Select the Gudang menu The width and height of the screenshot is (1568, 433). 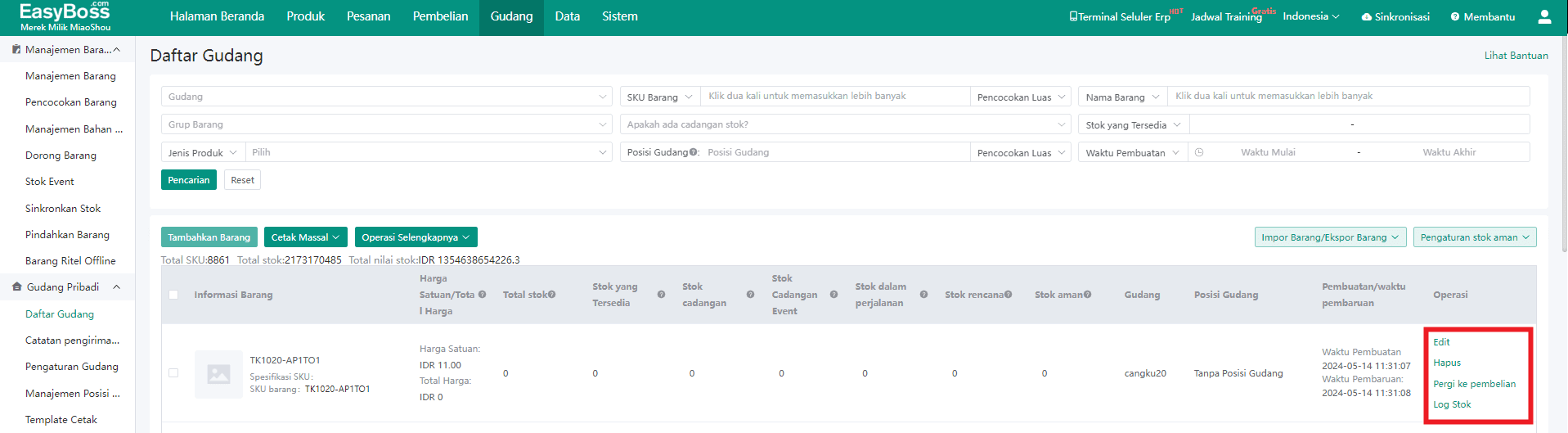pyautogui.click(x=512, y=16)
